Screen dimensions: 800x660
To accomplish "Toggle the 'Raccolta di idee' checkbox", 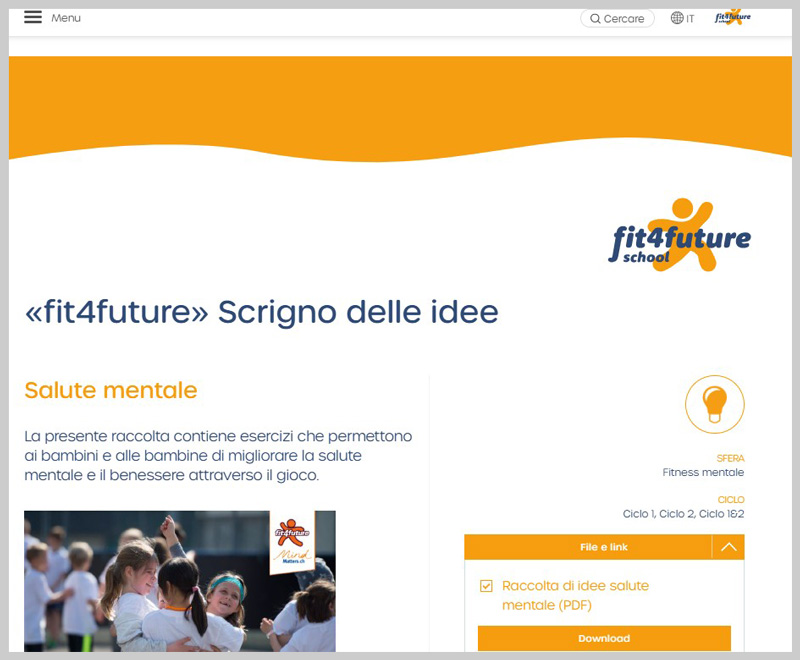I will point(487,586).
